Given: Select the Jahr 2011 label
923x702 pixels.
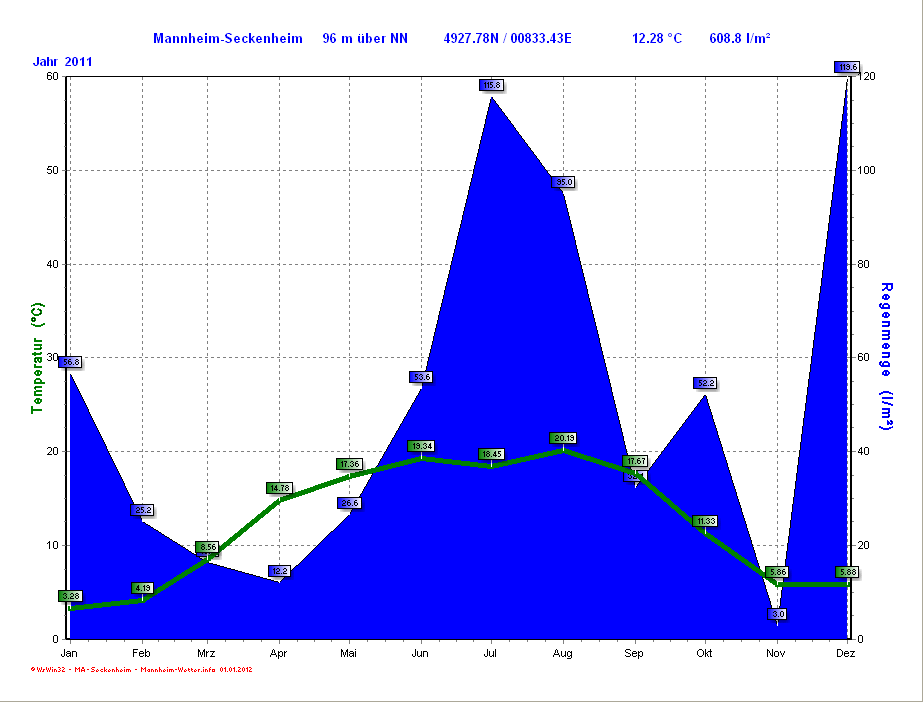Looking at the screenshot, I should pos(63,62).
